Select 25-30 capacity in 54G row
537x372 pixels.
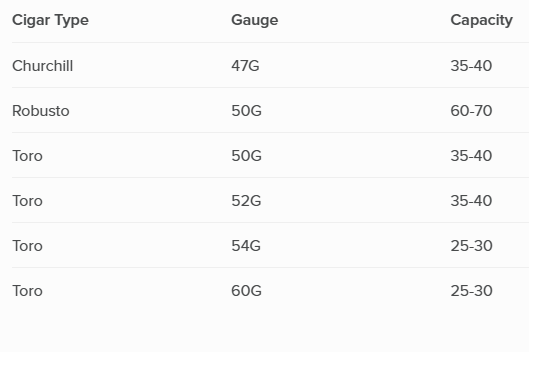[472, 246]
